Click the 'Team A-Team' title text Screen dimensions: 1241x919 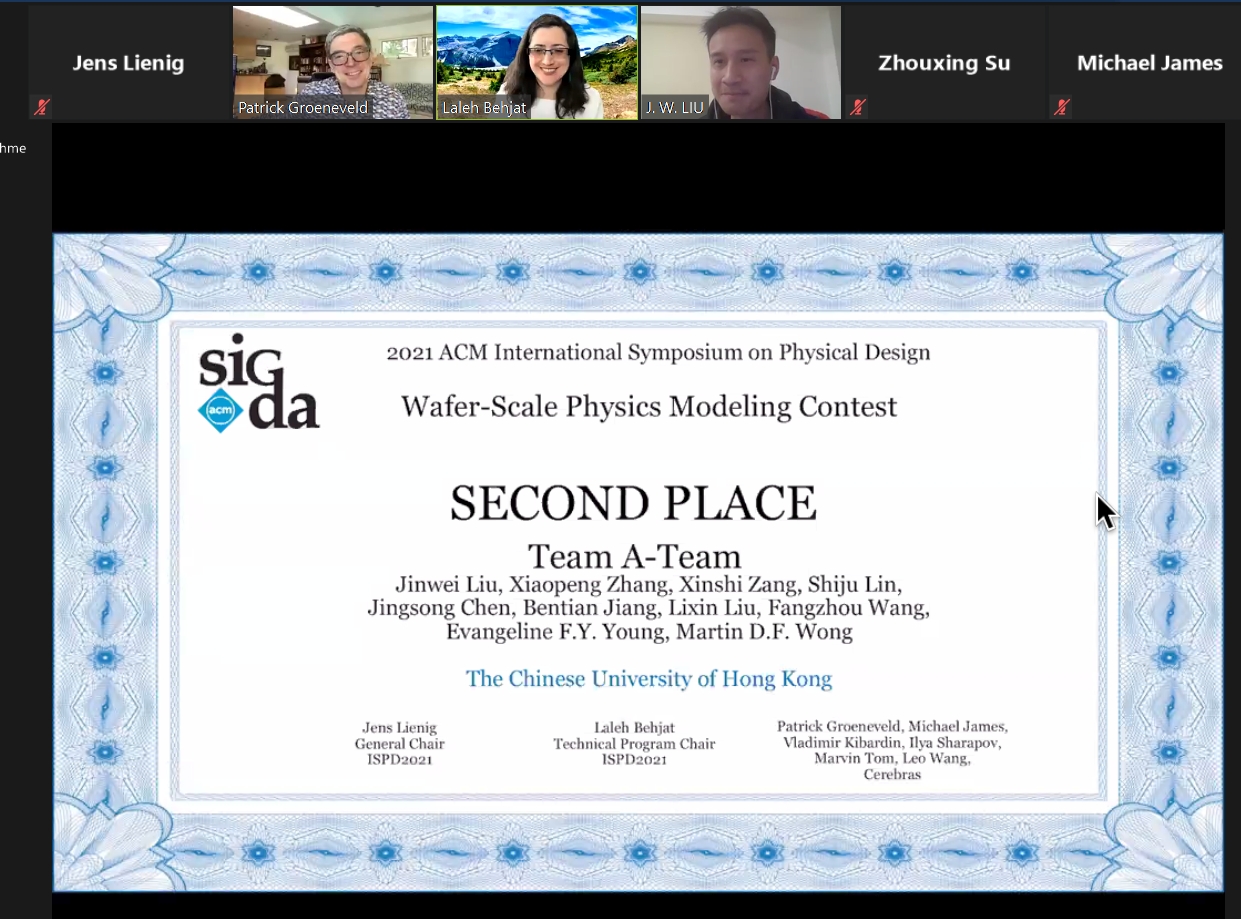tap(634, 556)
